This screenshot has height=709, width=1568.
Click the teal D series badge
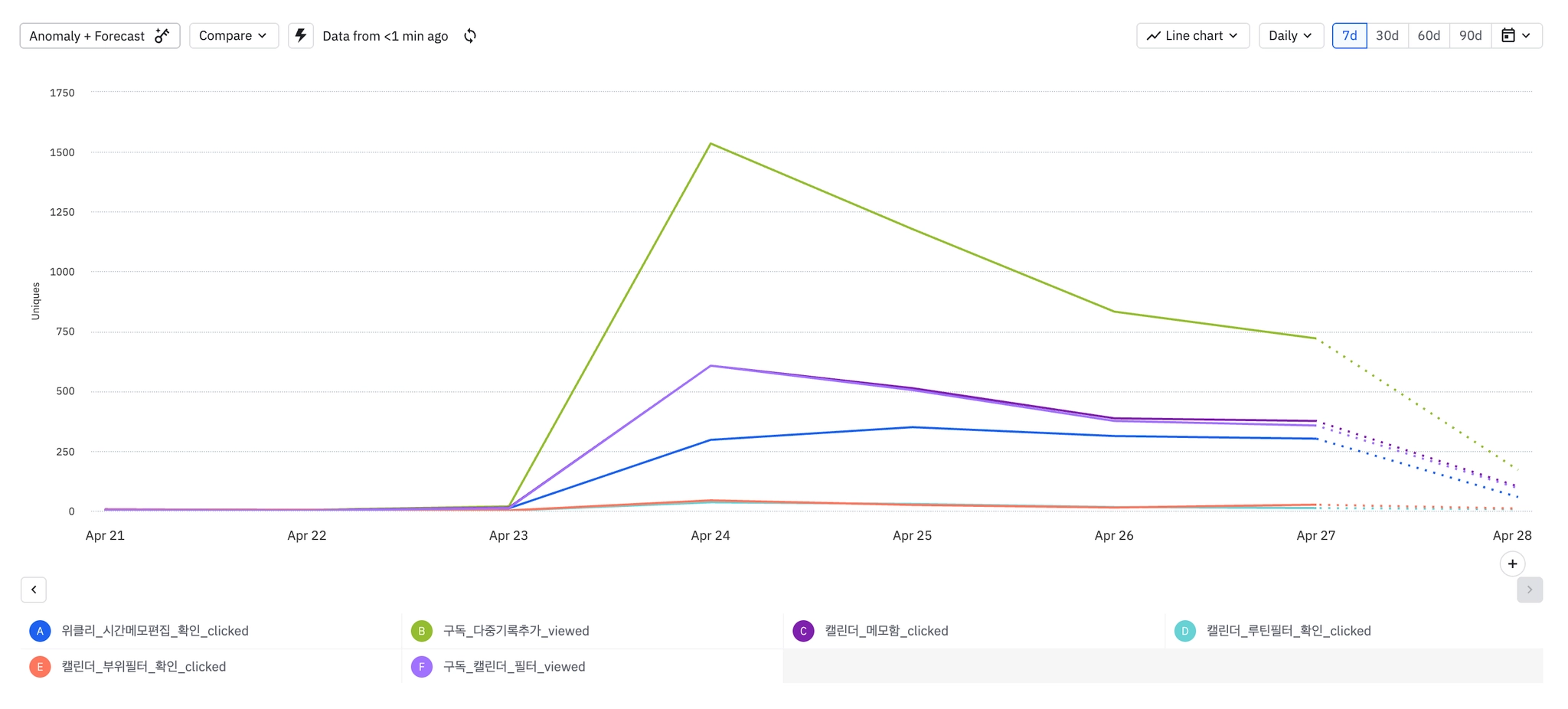click(1184, 631)
